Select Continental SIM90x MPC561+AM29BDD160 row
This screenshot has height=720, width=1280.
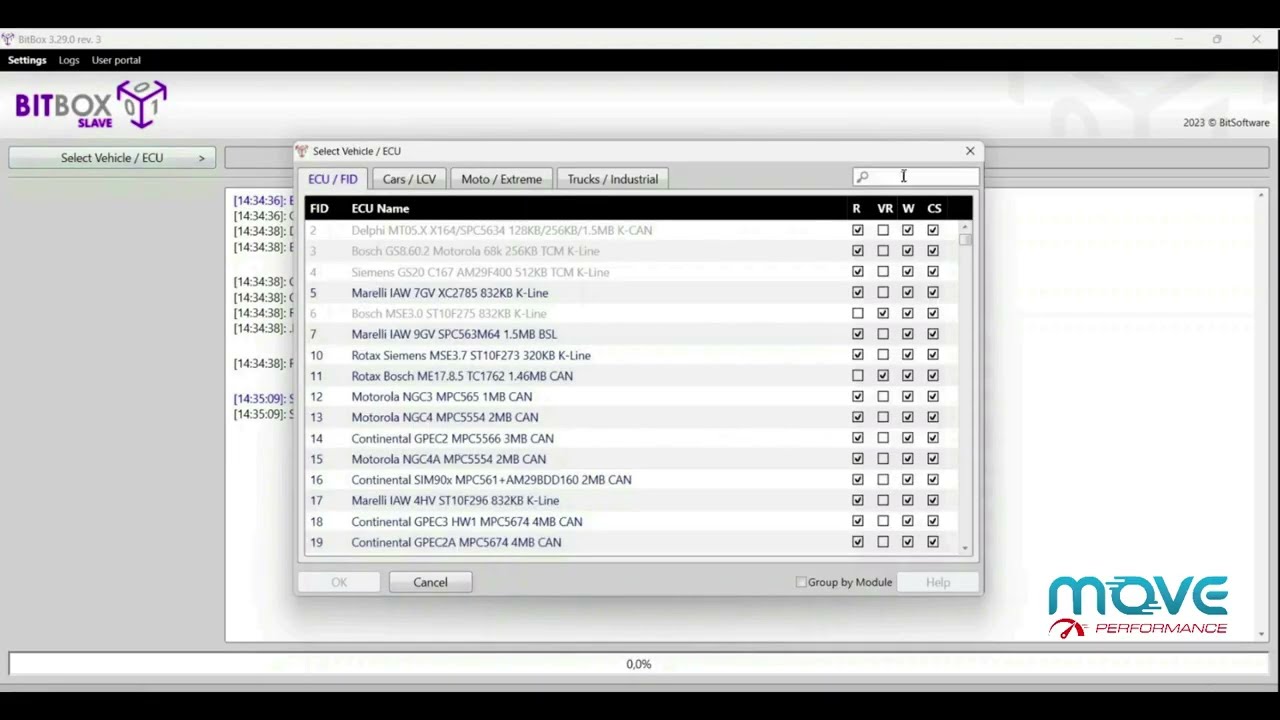tap(631, 480)
